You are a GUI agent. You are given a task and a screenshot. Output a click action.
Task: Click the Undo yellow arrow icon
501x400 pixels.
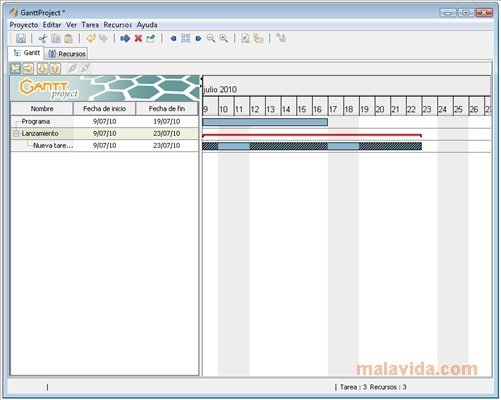(91, 38)
